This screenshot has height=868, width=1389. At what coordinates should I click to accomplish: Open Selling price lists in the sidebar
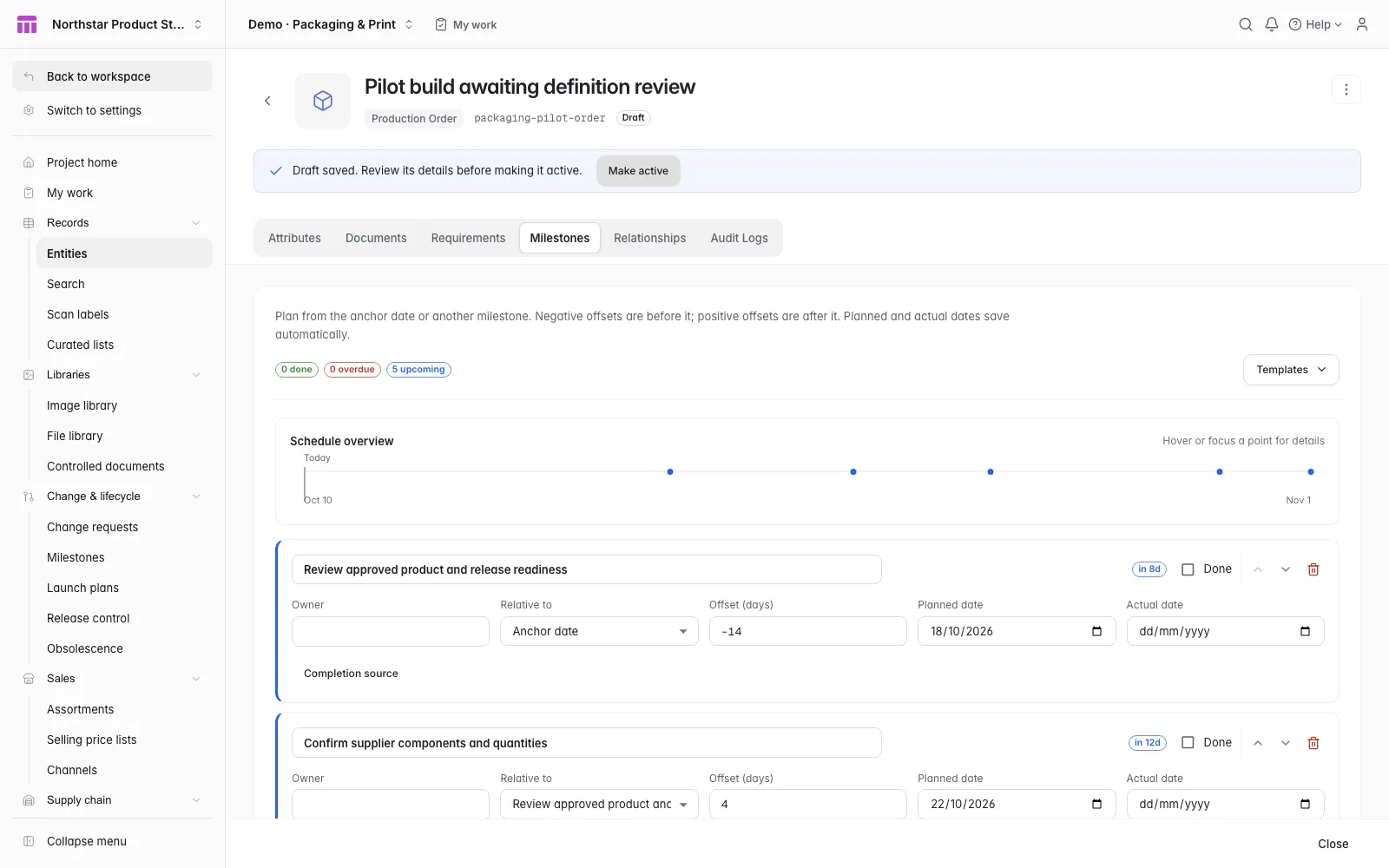tap(124, 740)
